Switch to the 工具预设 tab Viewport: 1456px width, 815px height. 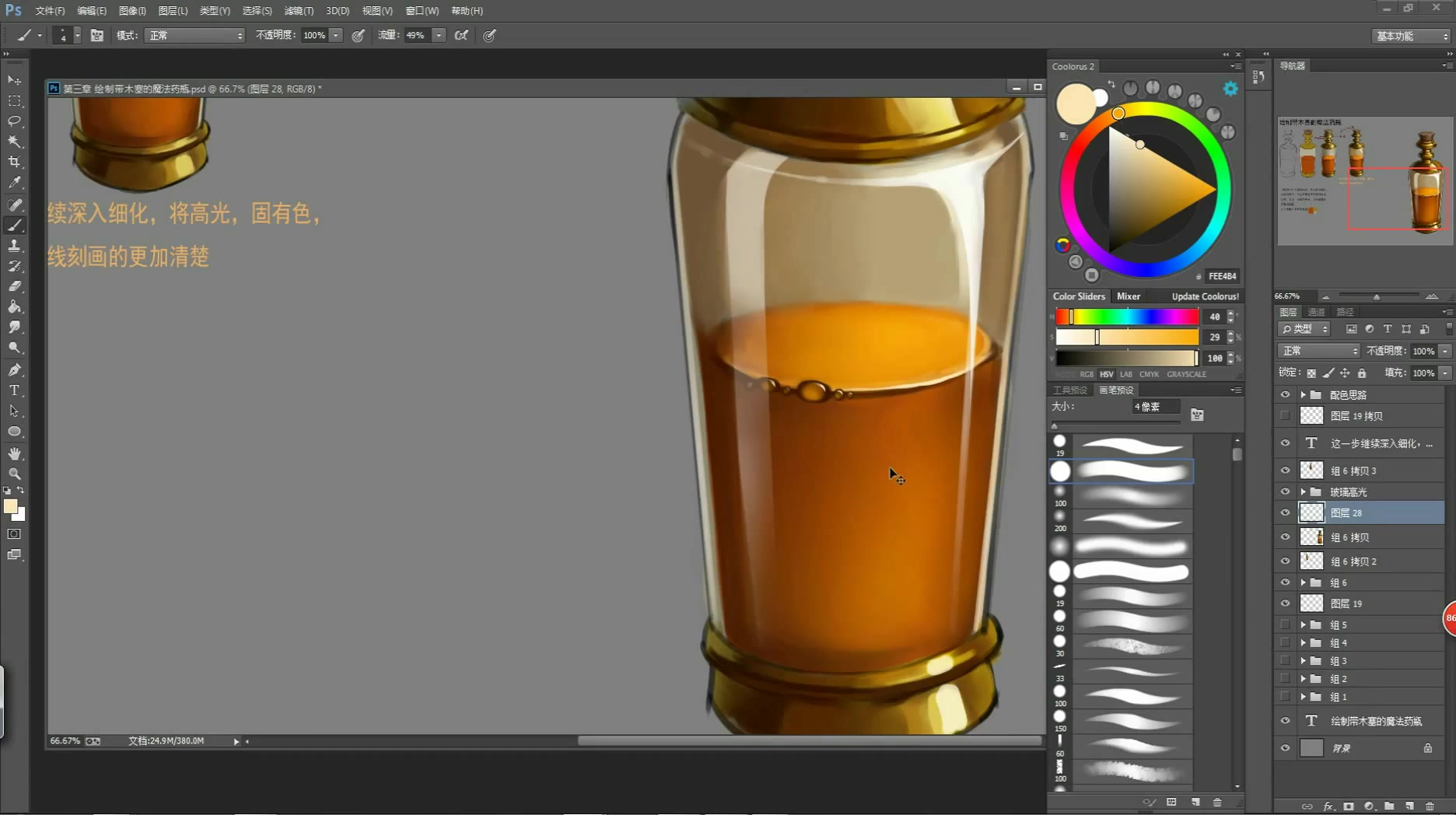click(1070, 390)
